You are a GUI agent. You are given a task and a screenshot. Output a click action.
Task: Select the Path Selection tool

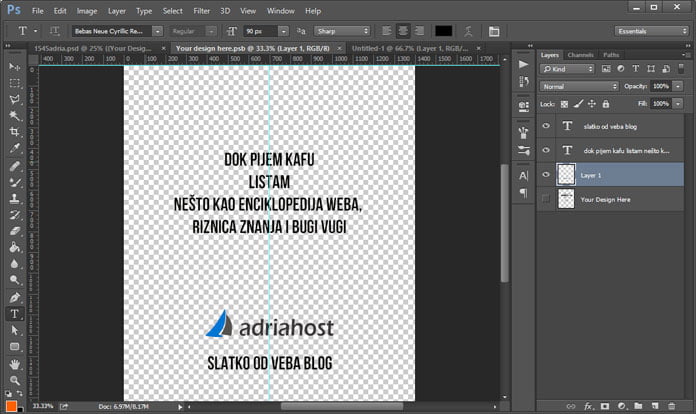(14, 330)
